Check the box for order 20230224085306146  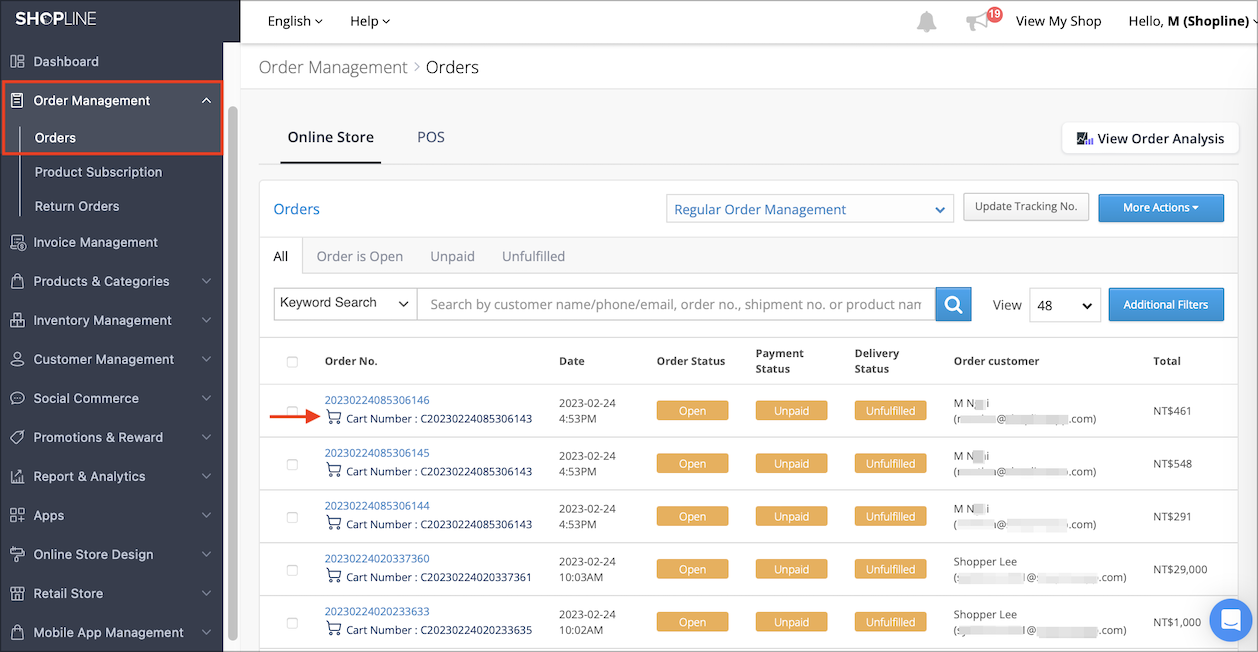click(292, 411)
